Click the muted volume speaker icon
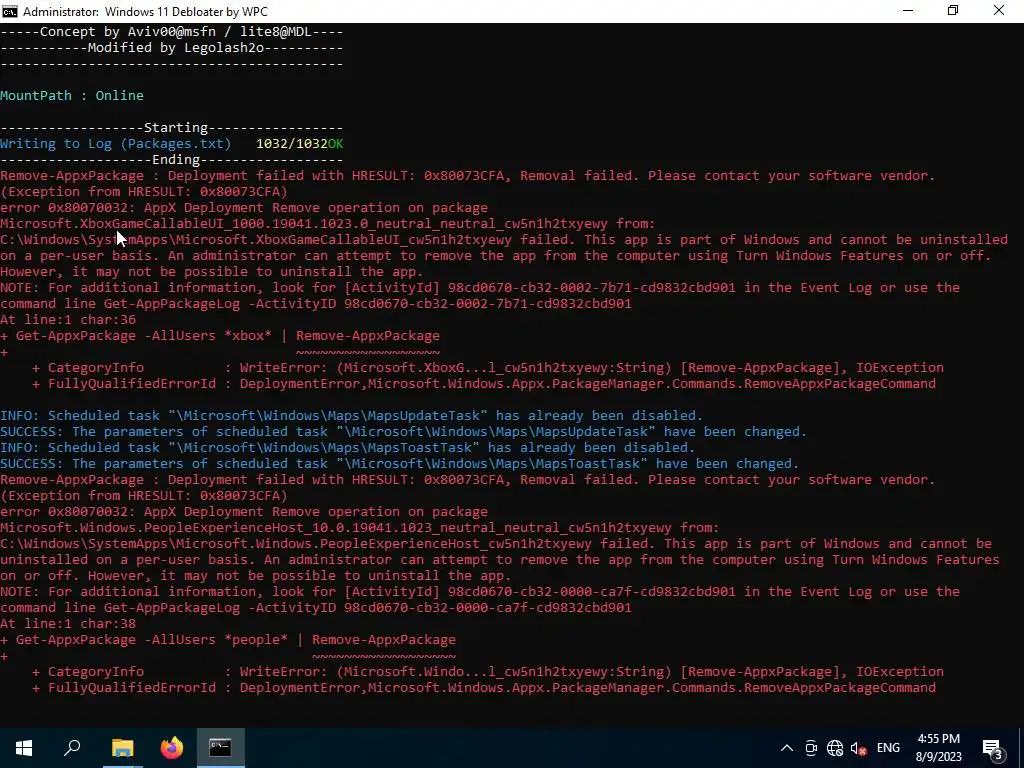Viewport: 1024px width, 768px height. [x=858, y=748]
